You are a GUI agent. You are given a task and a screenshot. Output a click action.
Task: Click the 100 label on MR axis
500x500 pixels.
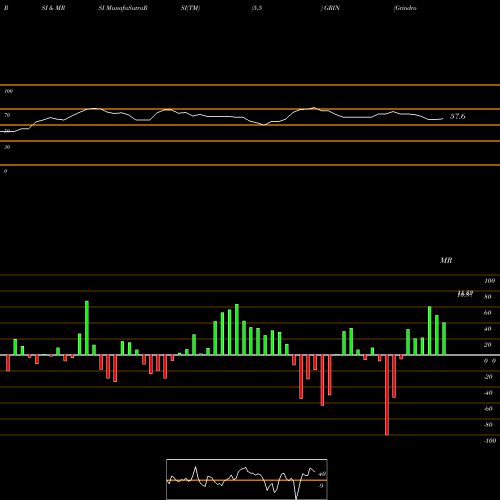coord(490,281)
